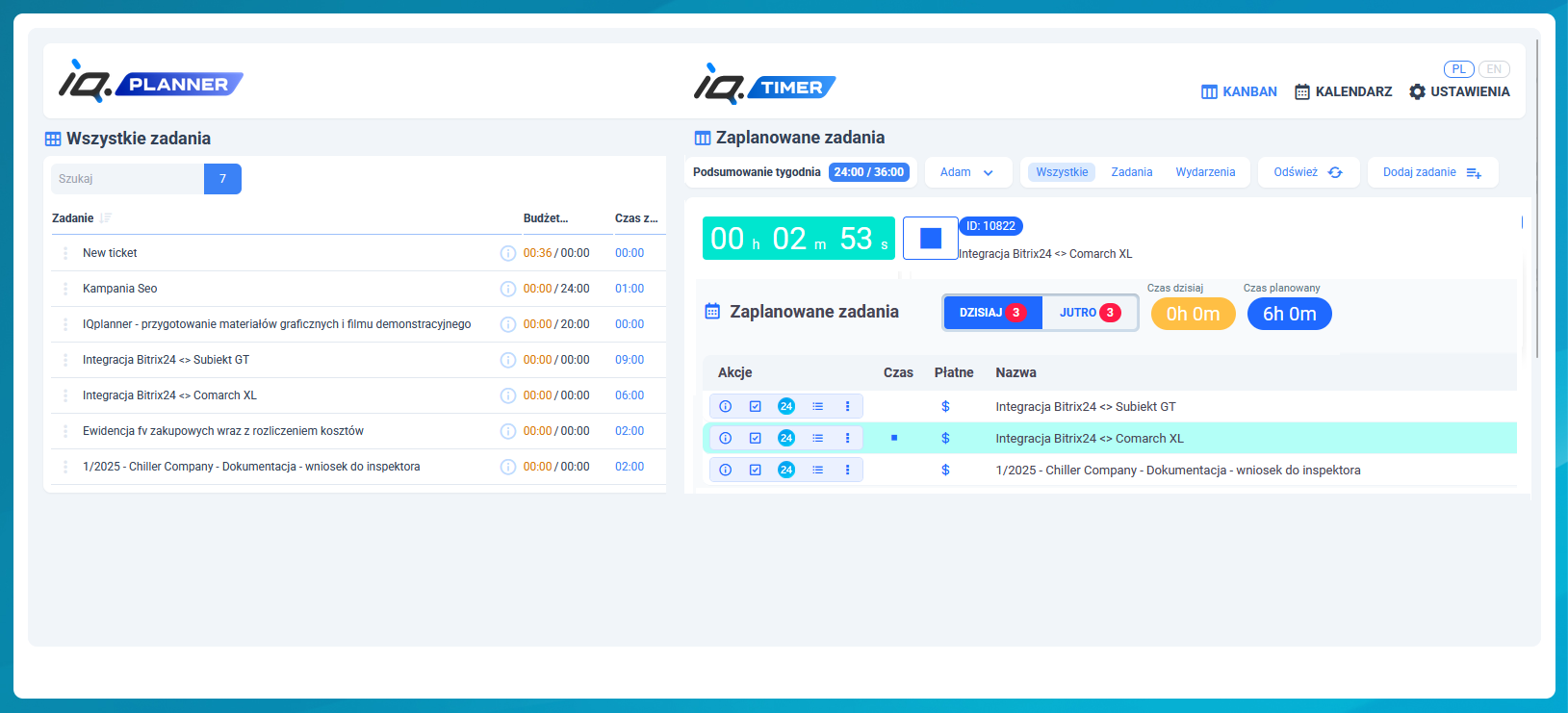This screenshot has height=713, width=1568.
Task: Click the Dodaj zadanie button
Action: coord(1431,172)
